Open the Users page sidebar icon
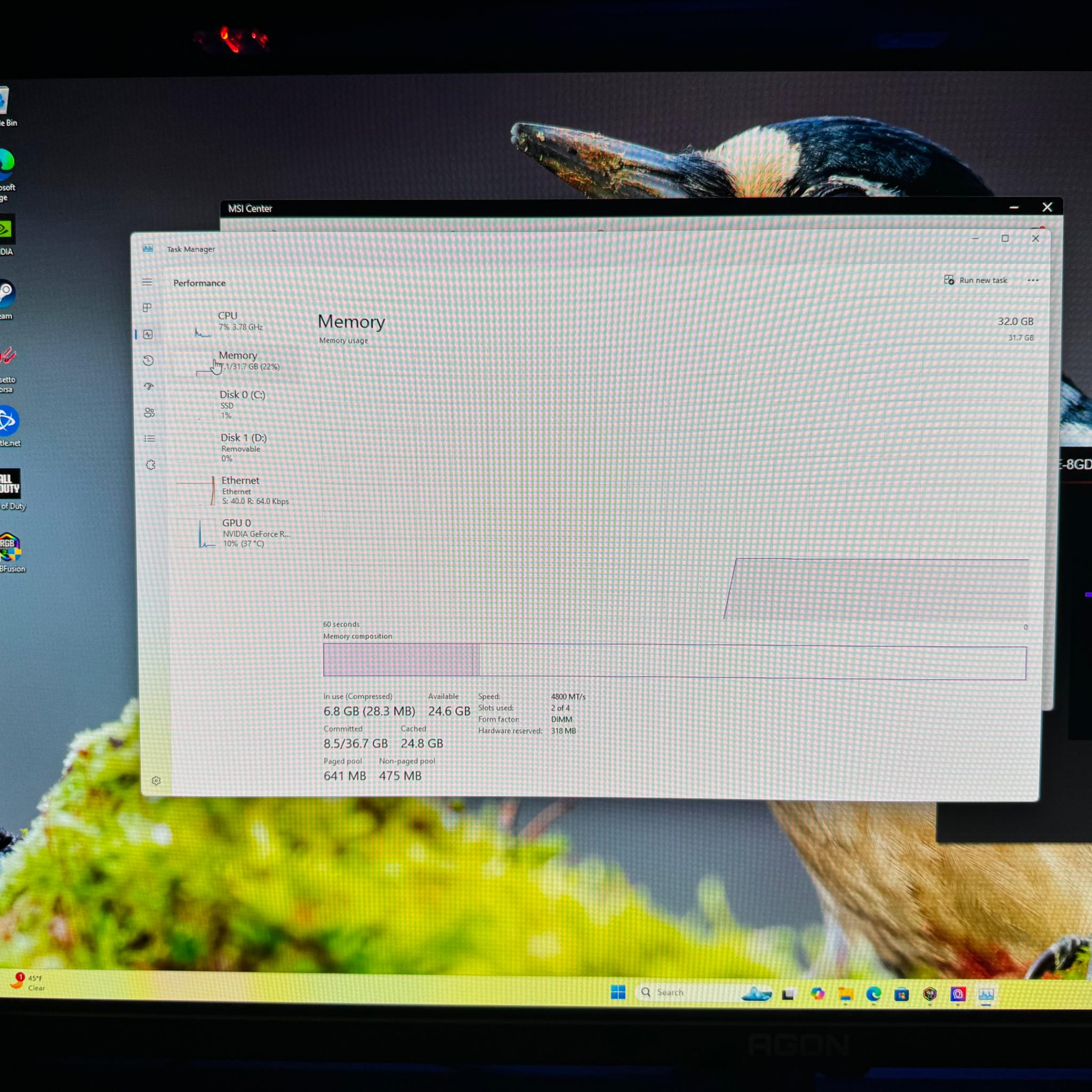This screenshot has width=1092, height=1092. pyautogui.click(x=149, y=413)
